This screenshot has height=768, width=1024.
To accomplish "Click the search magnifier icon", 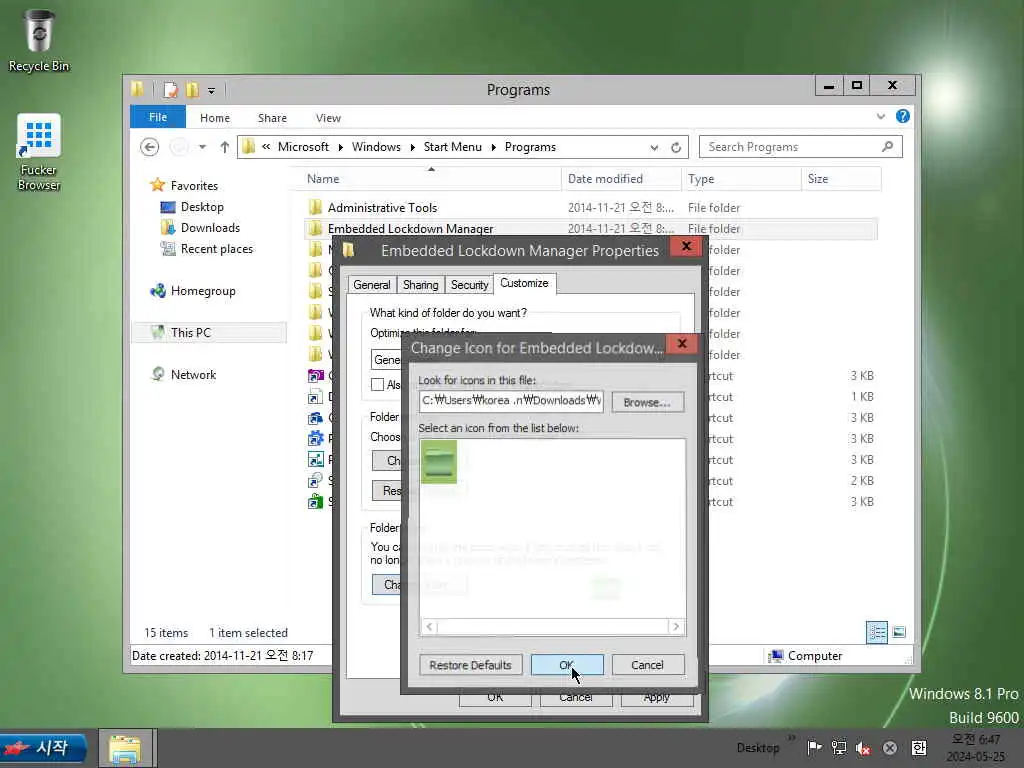I will 887,146.
